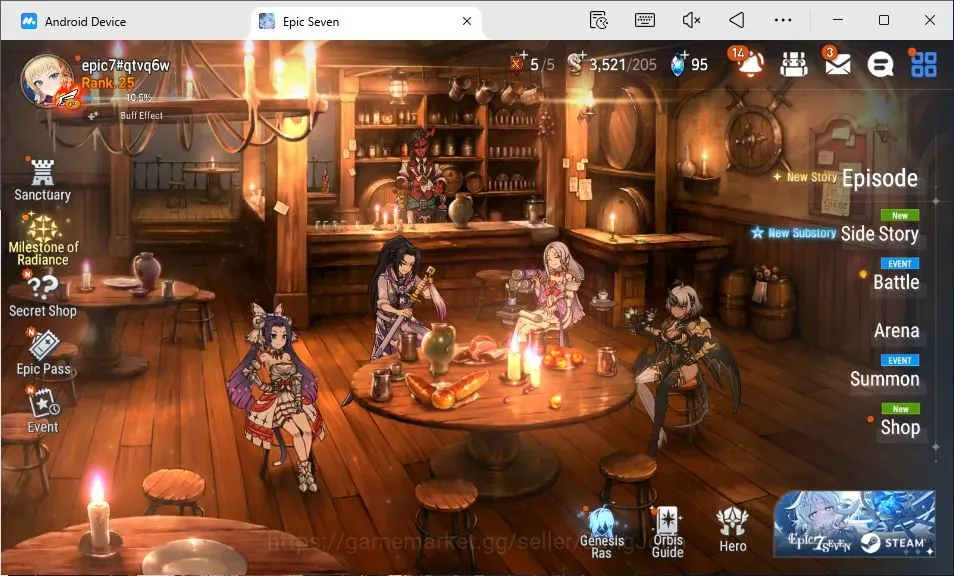Open the chat bubble icon

[x=880, y=64]
